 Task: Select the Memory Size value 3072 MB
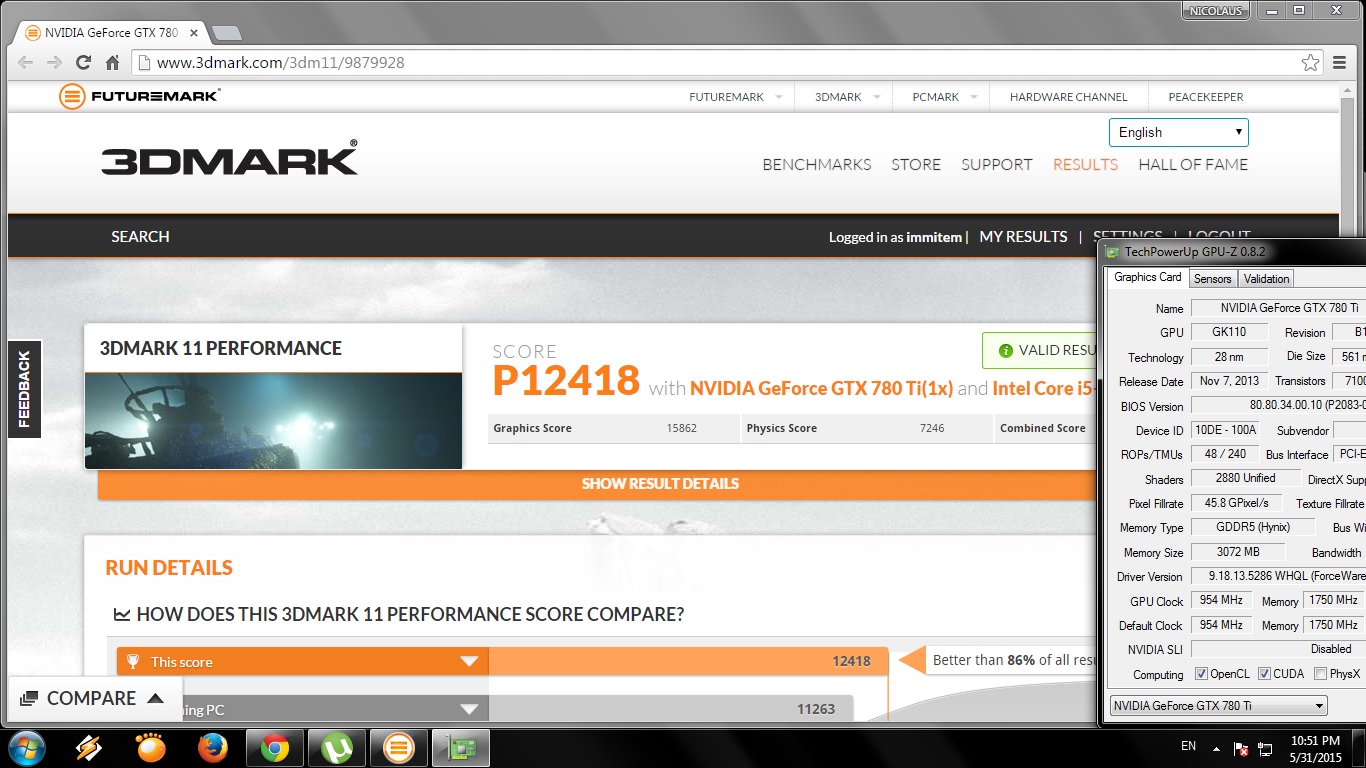(1237, 552)
